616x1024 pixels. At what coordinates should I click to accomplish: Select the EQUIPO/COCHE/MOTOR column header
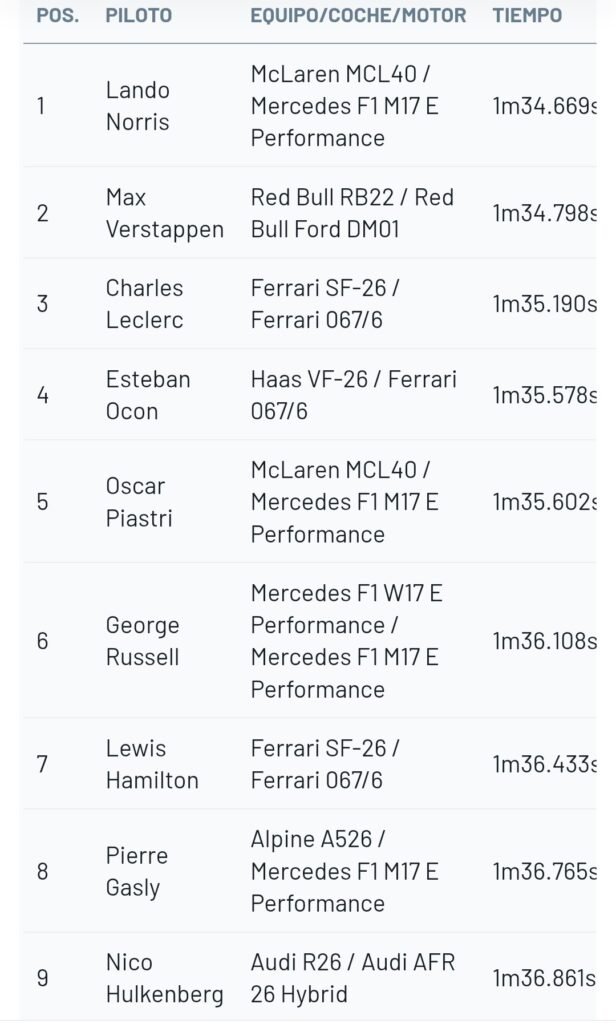click(358, 16)
